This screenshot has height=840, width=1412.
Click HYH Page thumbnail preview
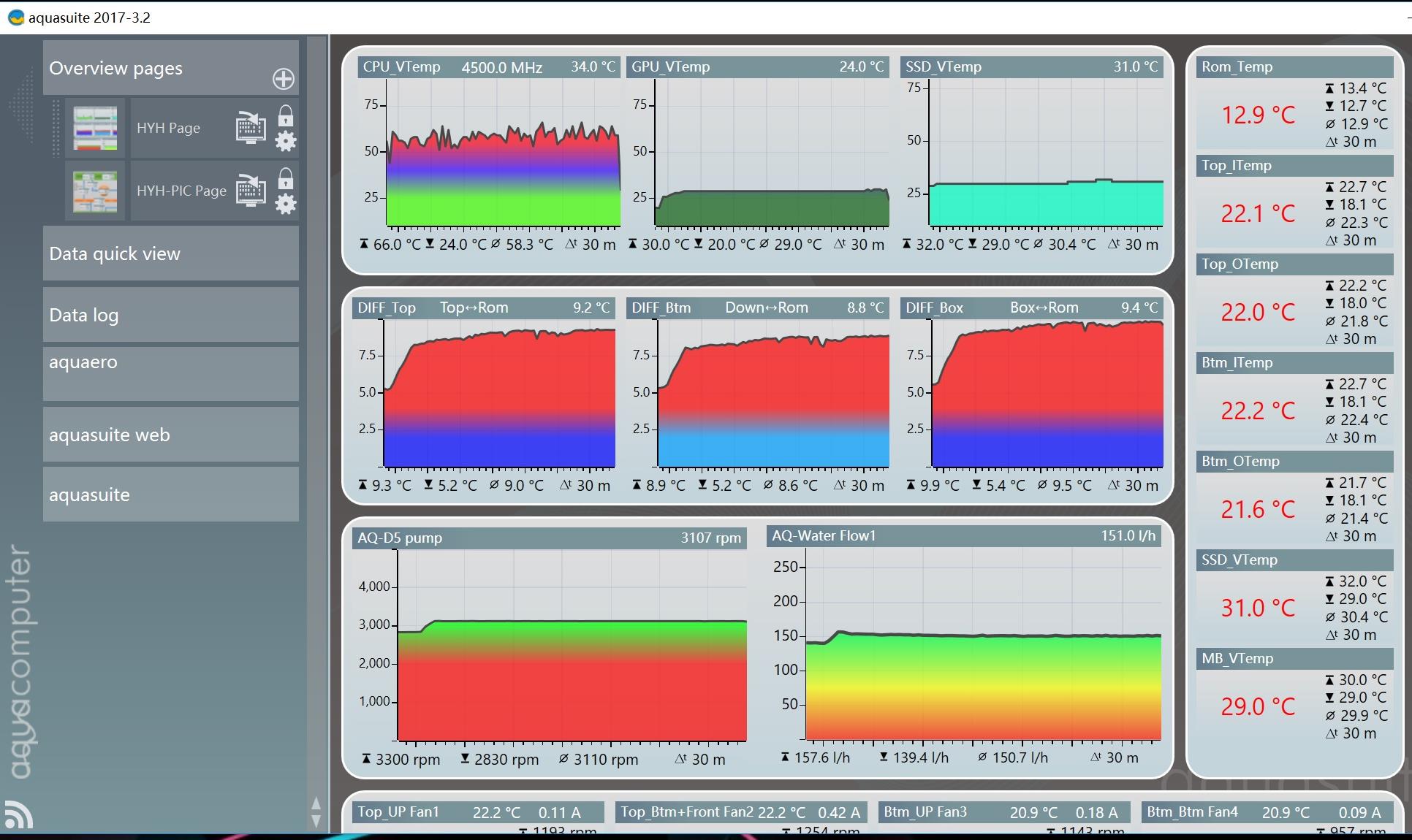click(x=95, y=128)
